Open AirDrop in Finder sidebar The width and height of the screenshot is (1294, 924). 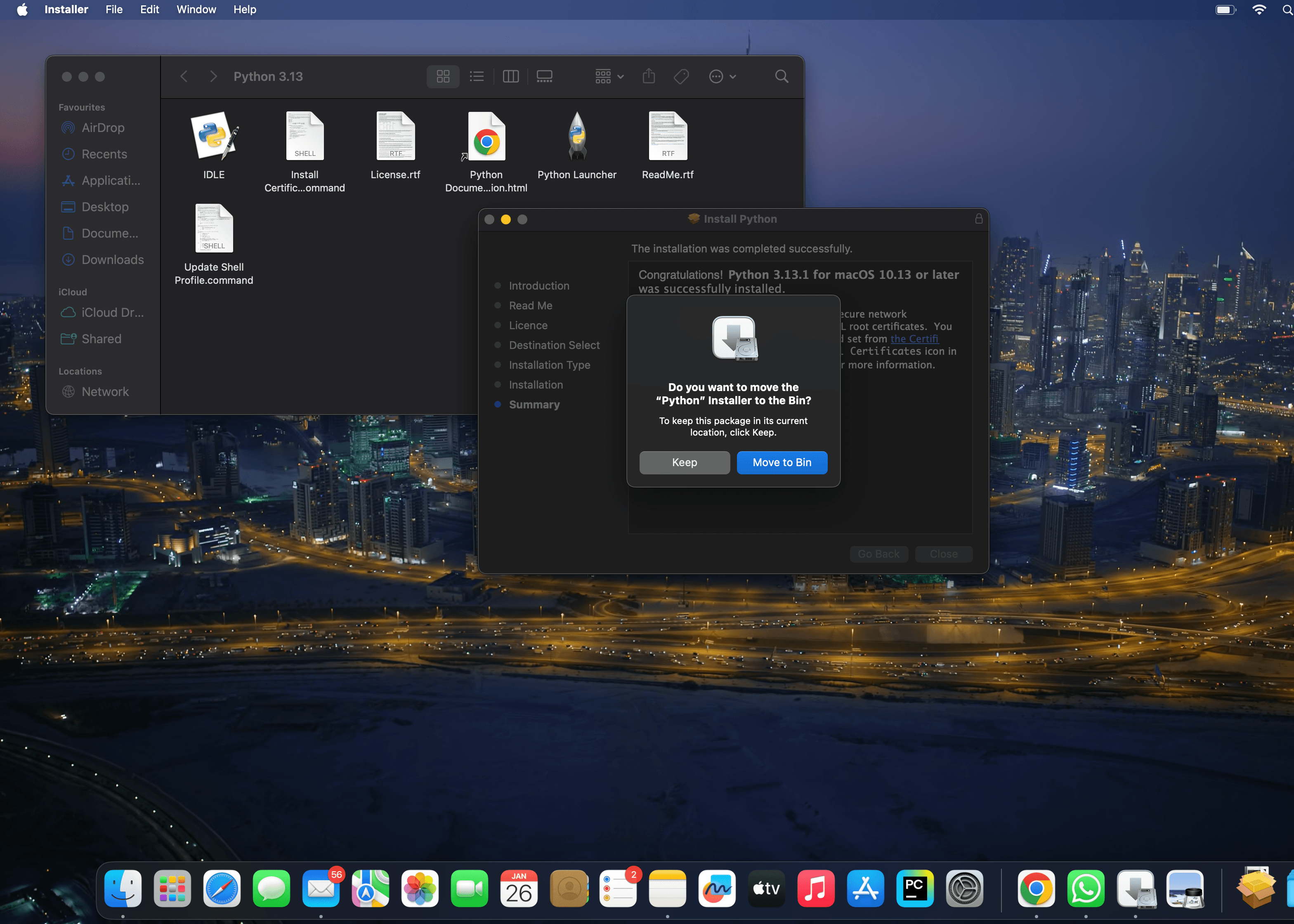click(x=102, y=127)
